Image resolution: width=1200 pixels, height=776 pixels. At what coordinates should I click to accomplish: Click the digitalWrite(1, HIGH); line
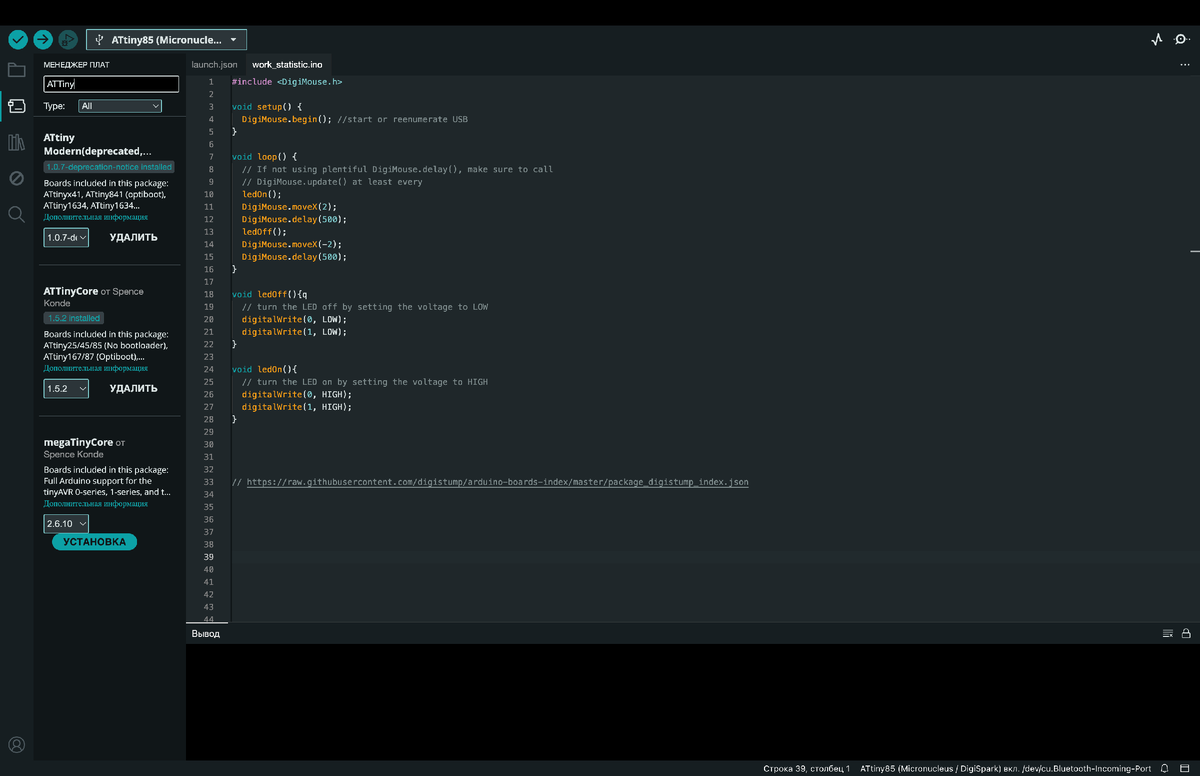point(297,407)
